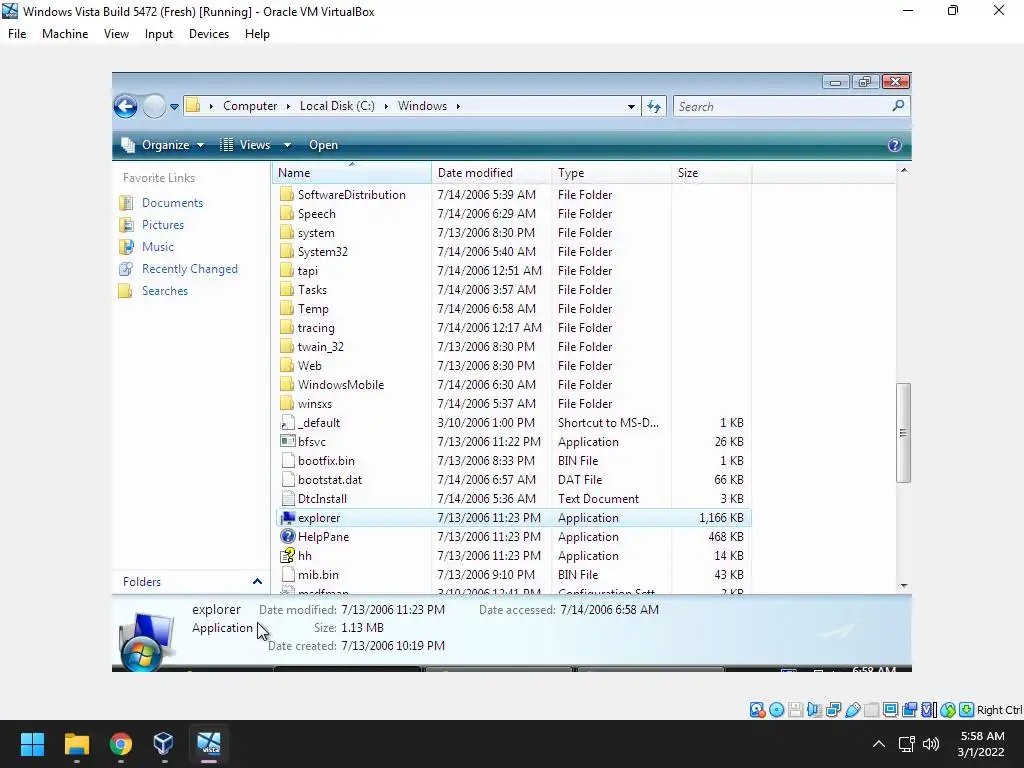Expand the Local Disk (C:) breadcrumb arrow
This screenshot has height=768, width=1024.
(x=386, y=106)
